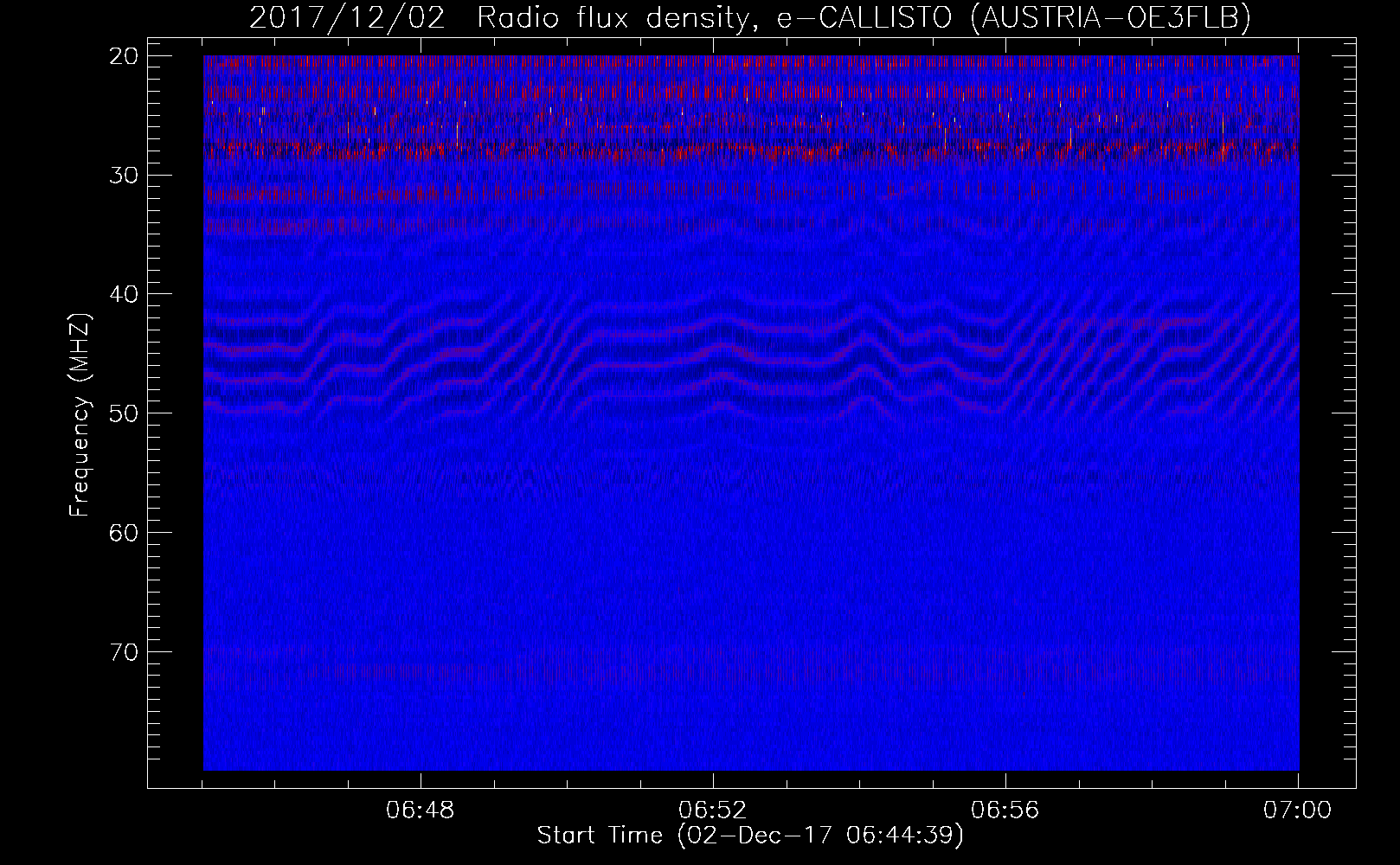Click the '60' frequency tick label
Screen dimensions: 1400x865
click(x=125, y=532)
